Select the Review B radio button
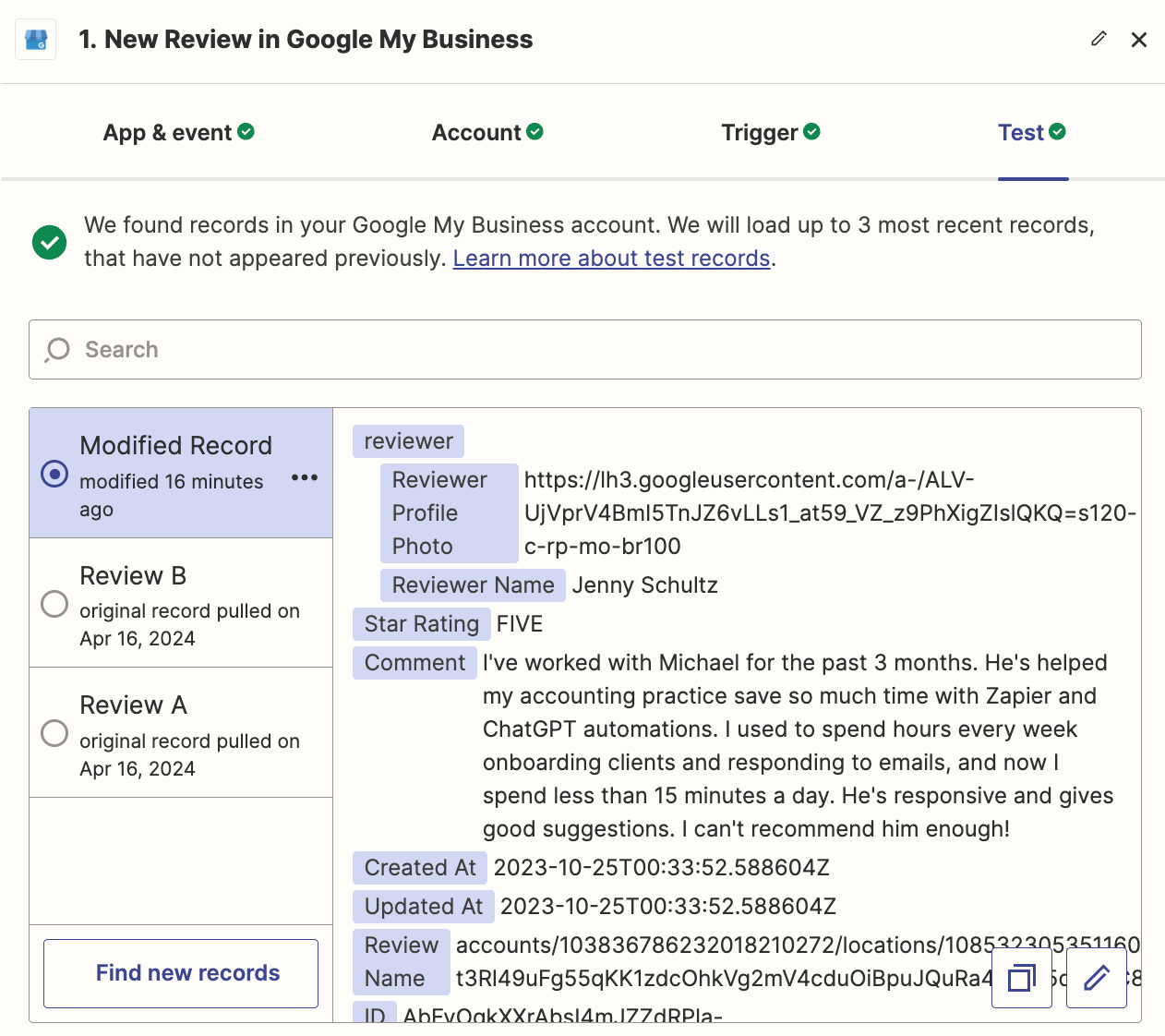The height and width of the screenshot is (1036, 1165). (x=54, y=604)
